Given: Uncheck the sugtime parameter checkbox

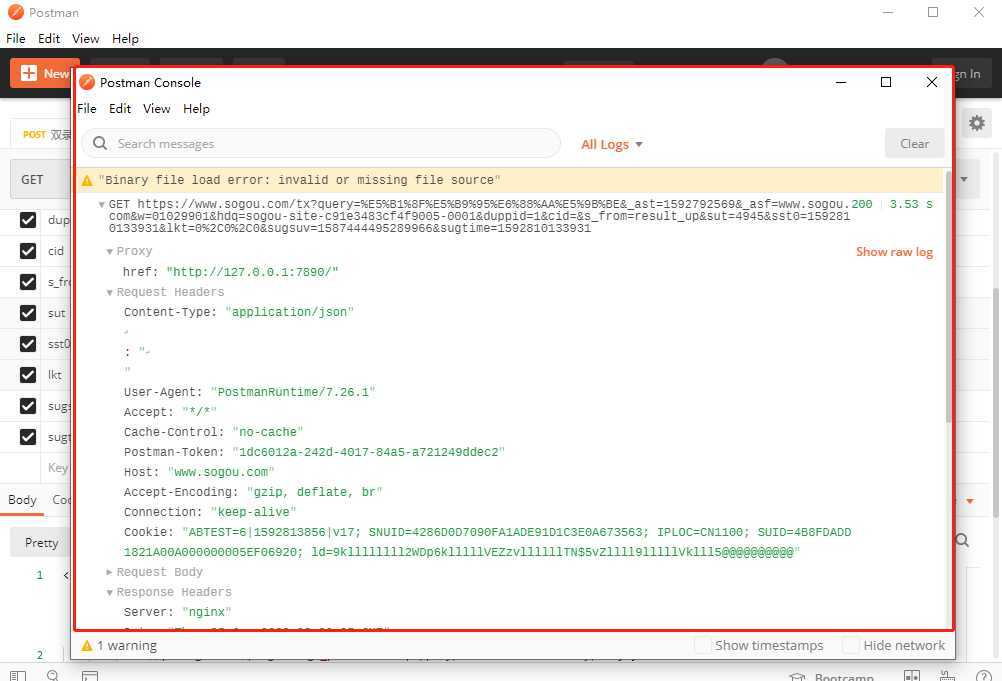Looking at the screenshot, I should coord(28,437).
